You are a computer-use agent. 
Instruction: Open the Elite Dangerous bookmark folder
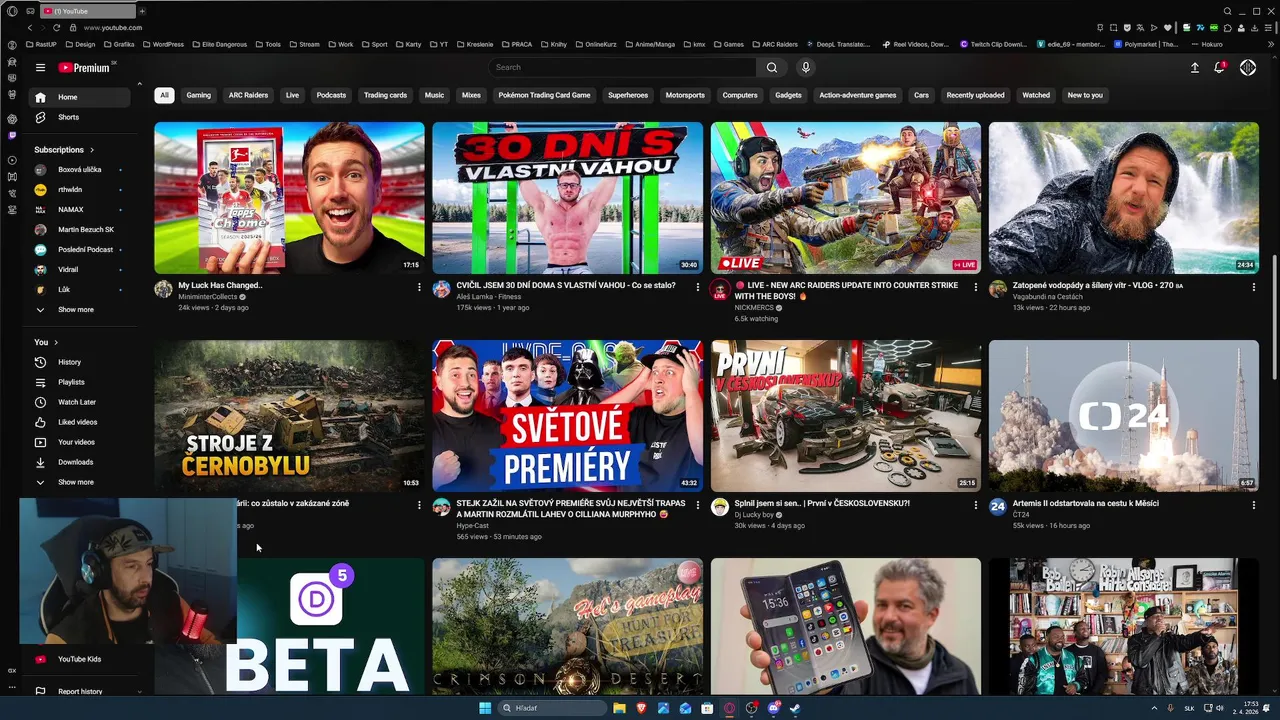click(x=220, y=44)
